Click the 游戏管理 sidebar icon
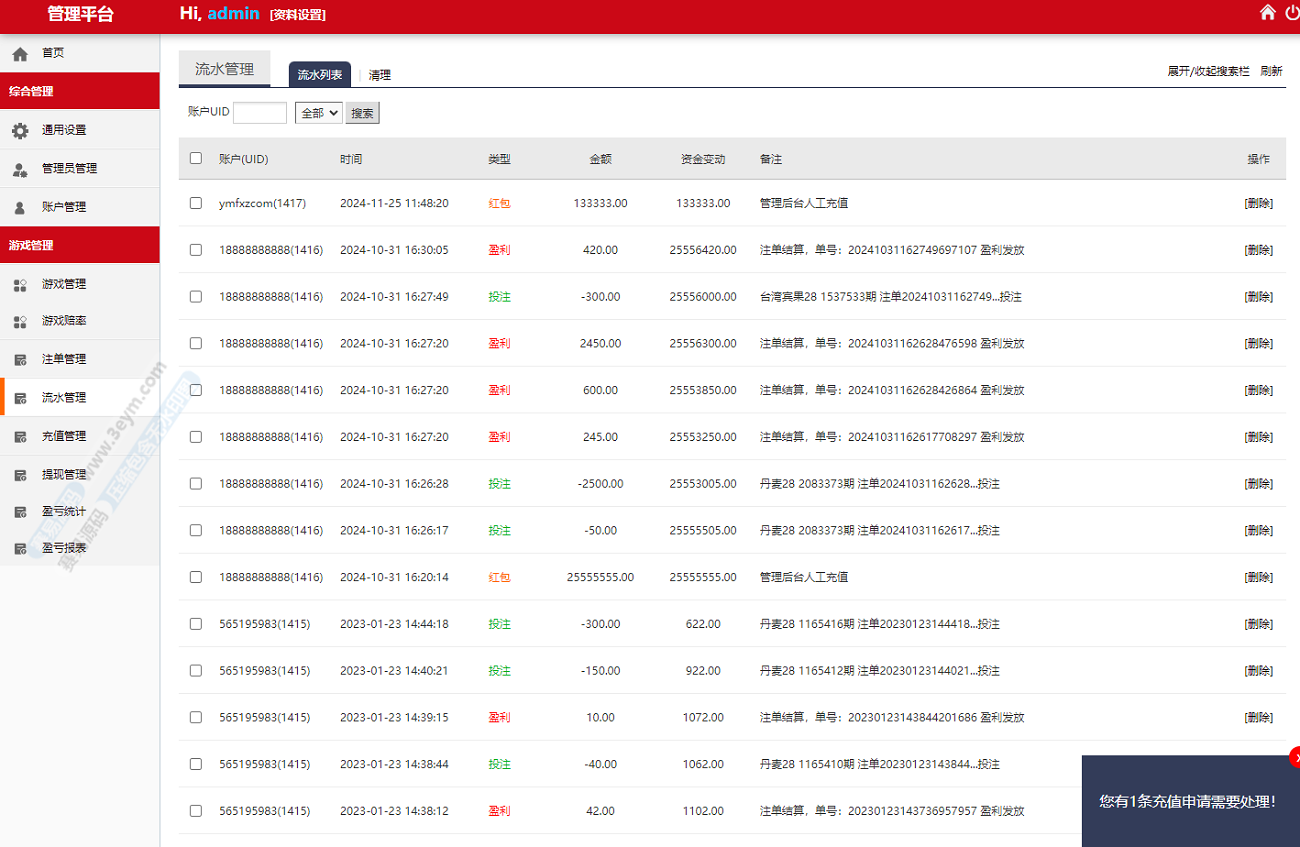This screenshot has width=1300, height=847. (x=20, y=285)
